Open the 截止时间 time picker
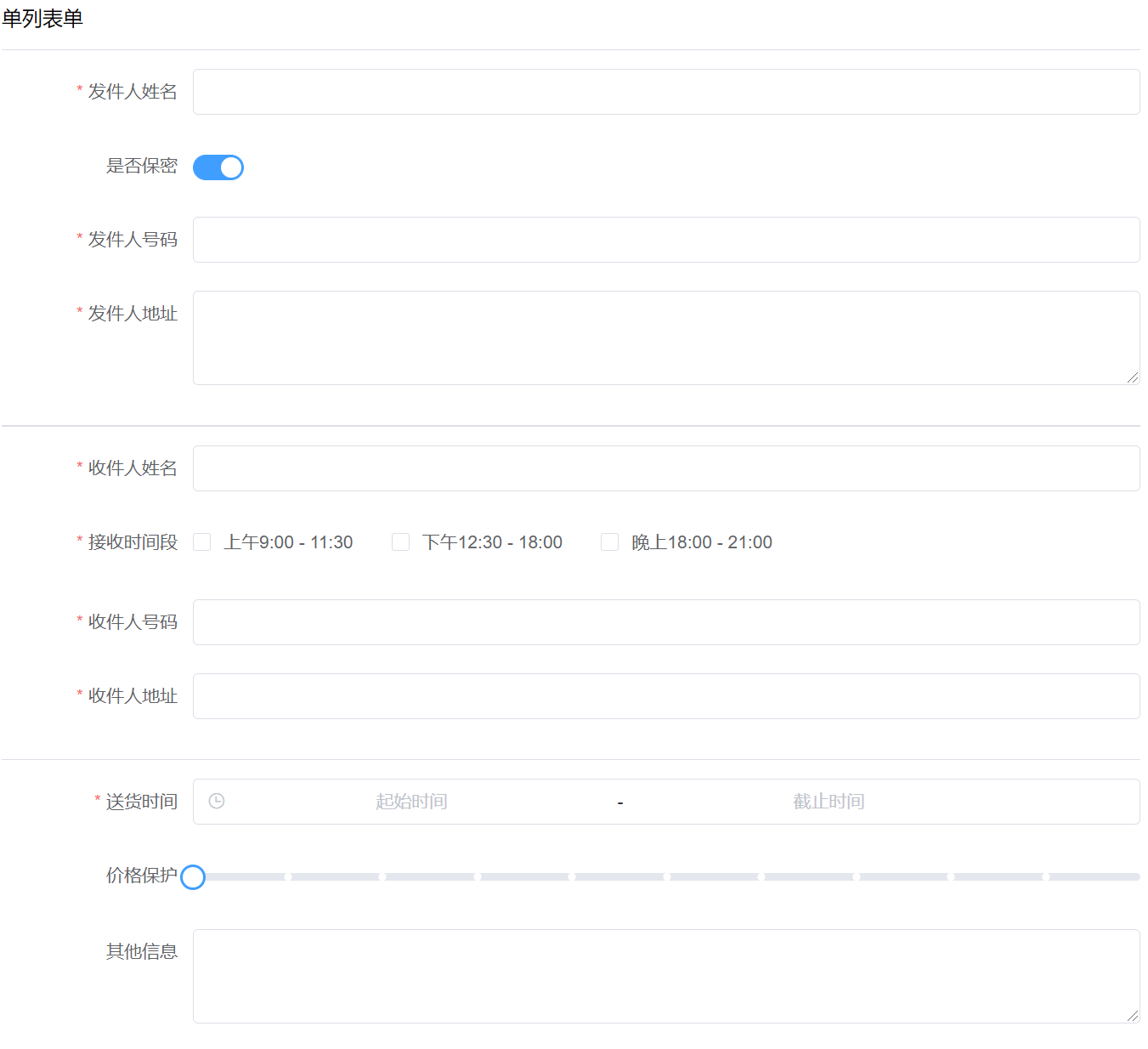The image size is (1148, 1049). click(x=828, y=802)
